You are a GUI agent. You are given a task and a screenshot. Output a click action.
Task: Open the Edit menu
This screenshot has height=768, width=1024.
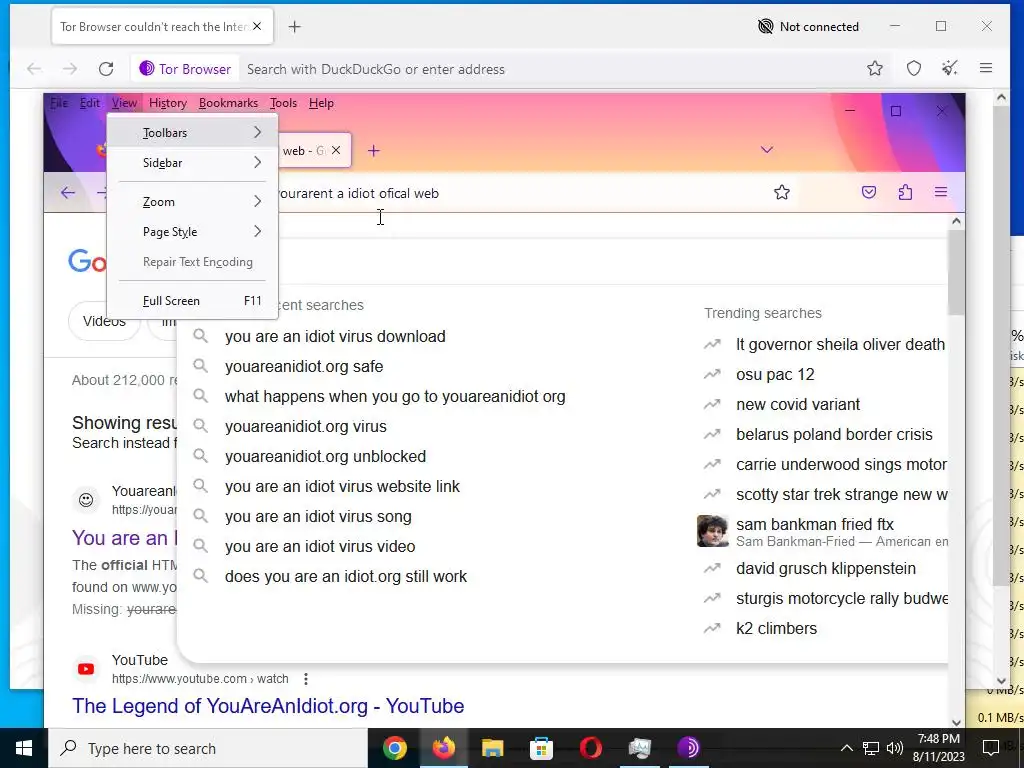(89, 103)
